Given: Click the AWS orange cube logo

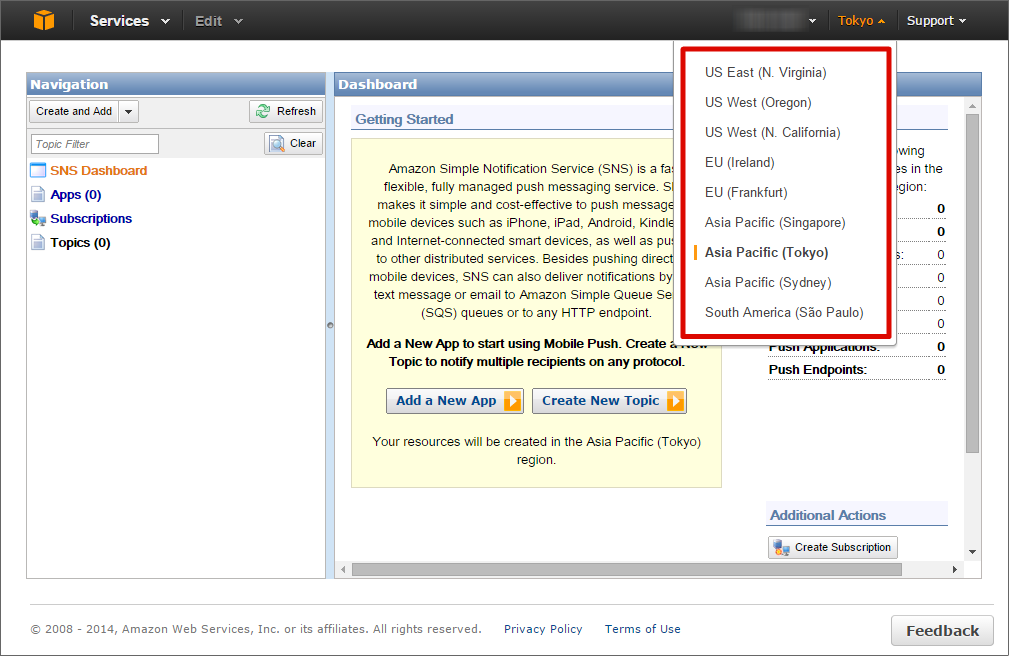Looking at the screenshot, I should (x=44, y=20).
